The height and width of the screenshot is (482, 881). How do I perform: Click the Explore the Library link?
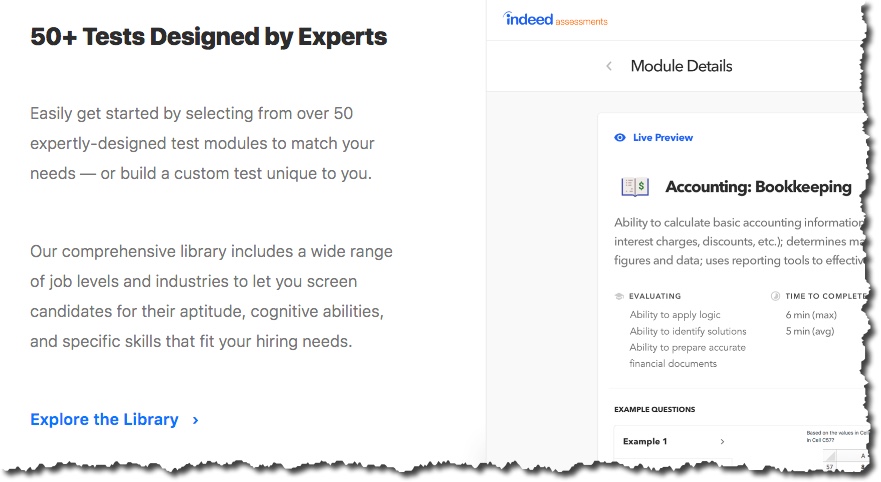[104, 420]
